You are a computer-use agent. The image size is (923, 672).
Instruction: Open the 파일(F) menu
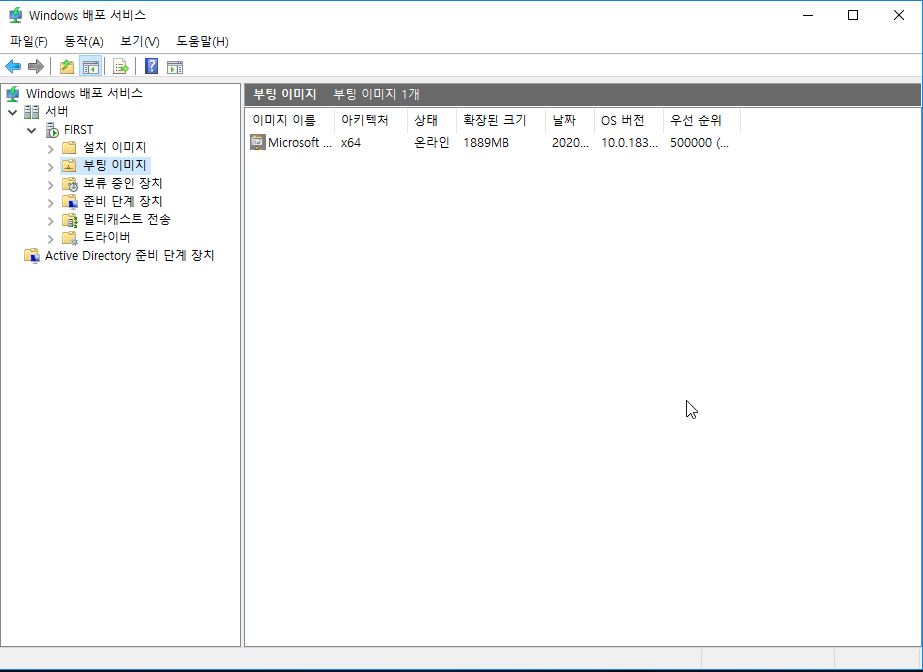point(29,41)
